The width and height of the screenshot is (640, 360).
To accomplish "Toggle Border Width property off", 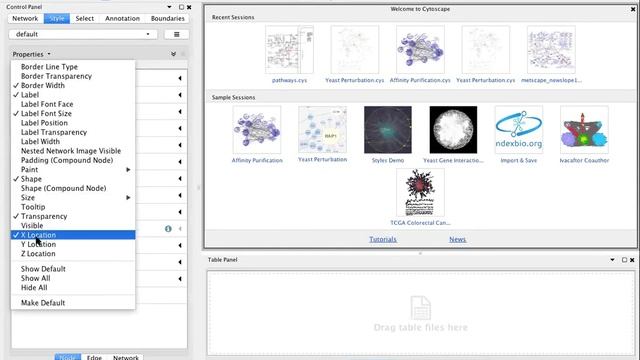I will pos(73,85).
